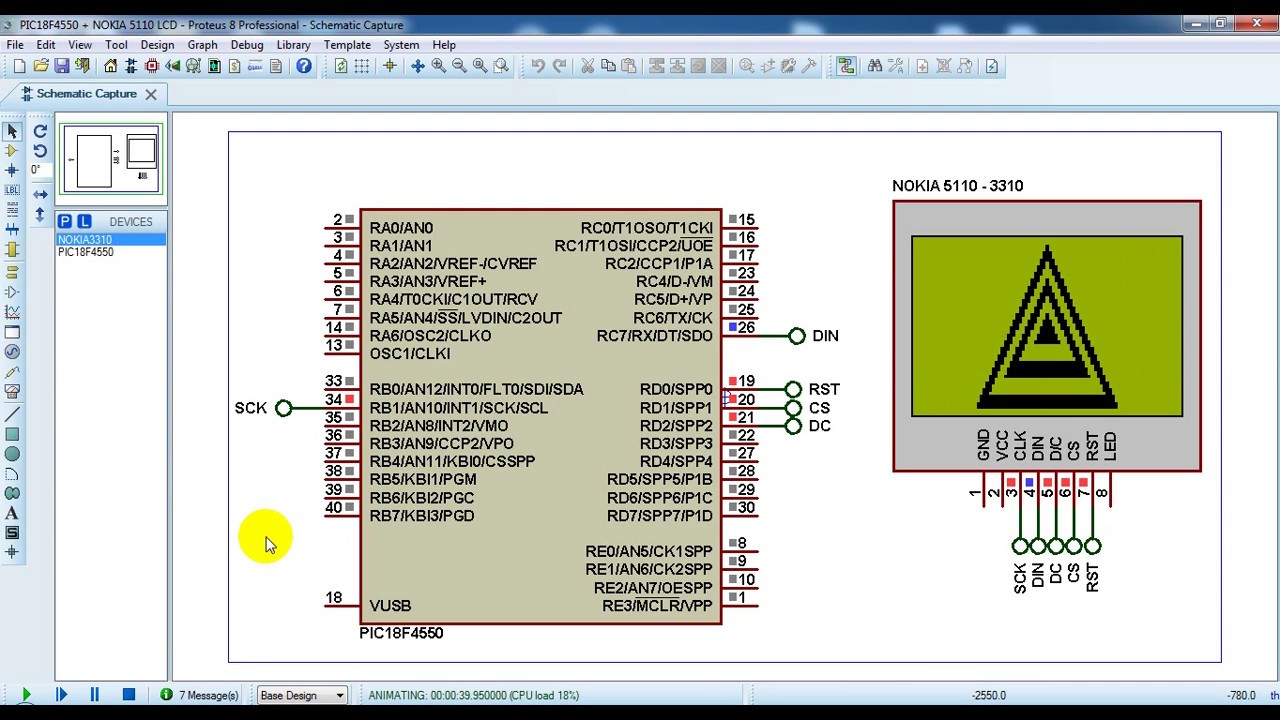Stop the running simulation
This screenshot has width=1280, height=720.
pyautogui.click(x=129, y=695)
